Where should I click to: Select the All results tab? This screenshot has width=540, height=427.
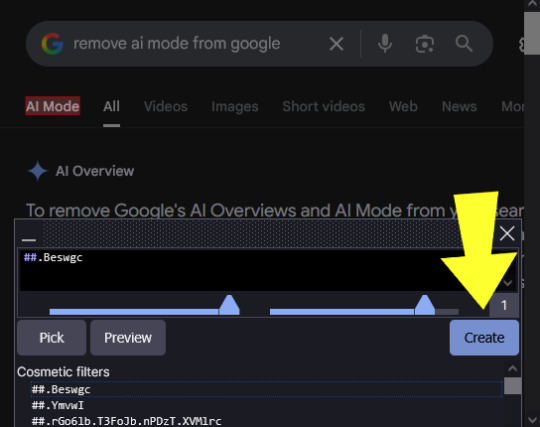click(111, 106)
